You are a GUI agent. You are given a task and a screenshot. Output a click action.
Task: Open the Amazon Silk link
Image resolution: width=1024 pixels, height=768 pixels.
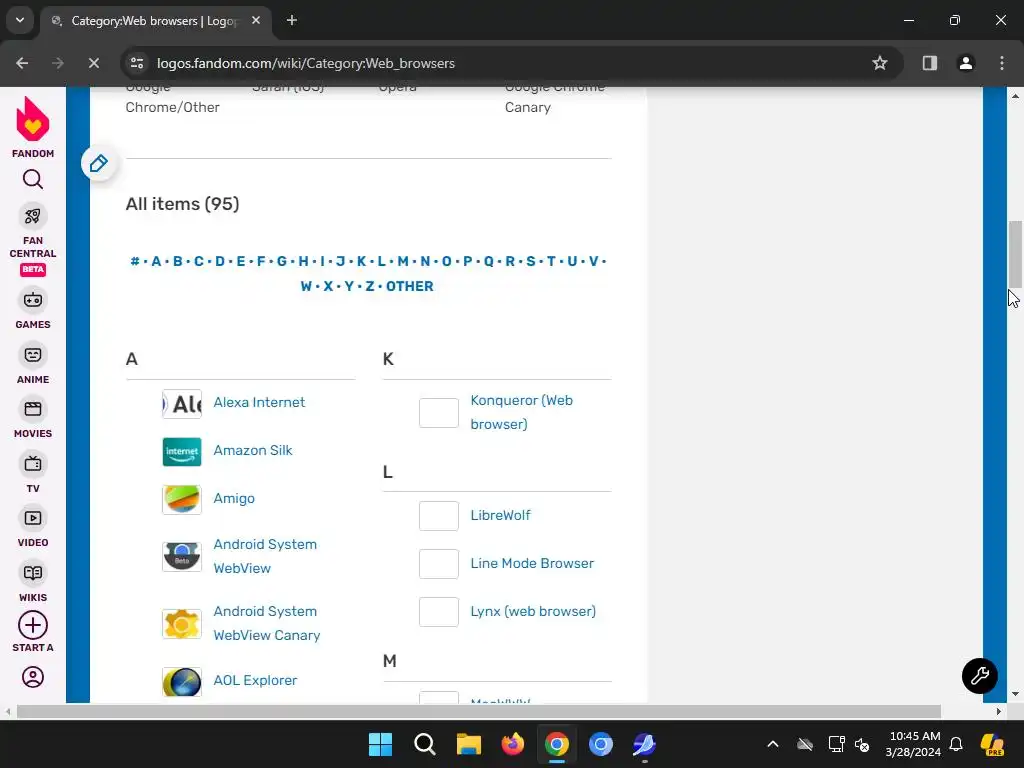pos(253,451)
